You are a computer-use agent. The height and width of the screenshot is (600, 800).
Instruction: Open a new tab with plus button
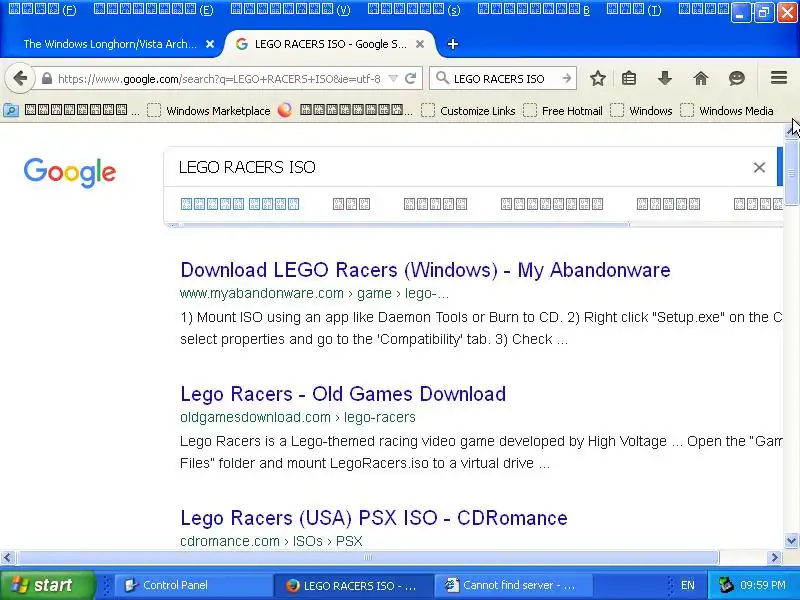pyautogui.click(x=453, y=44)
